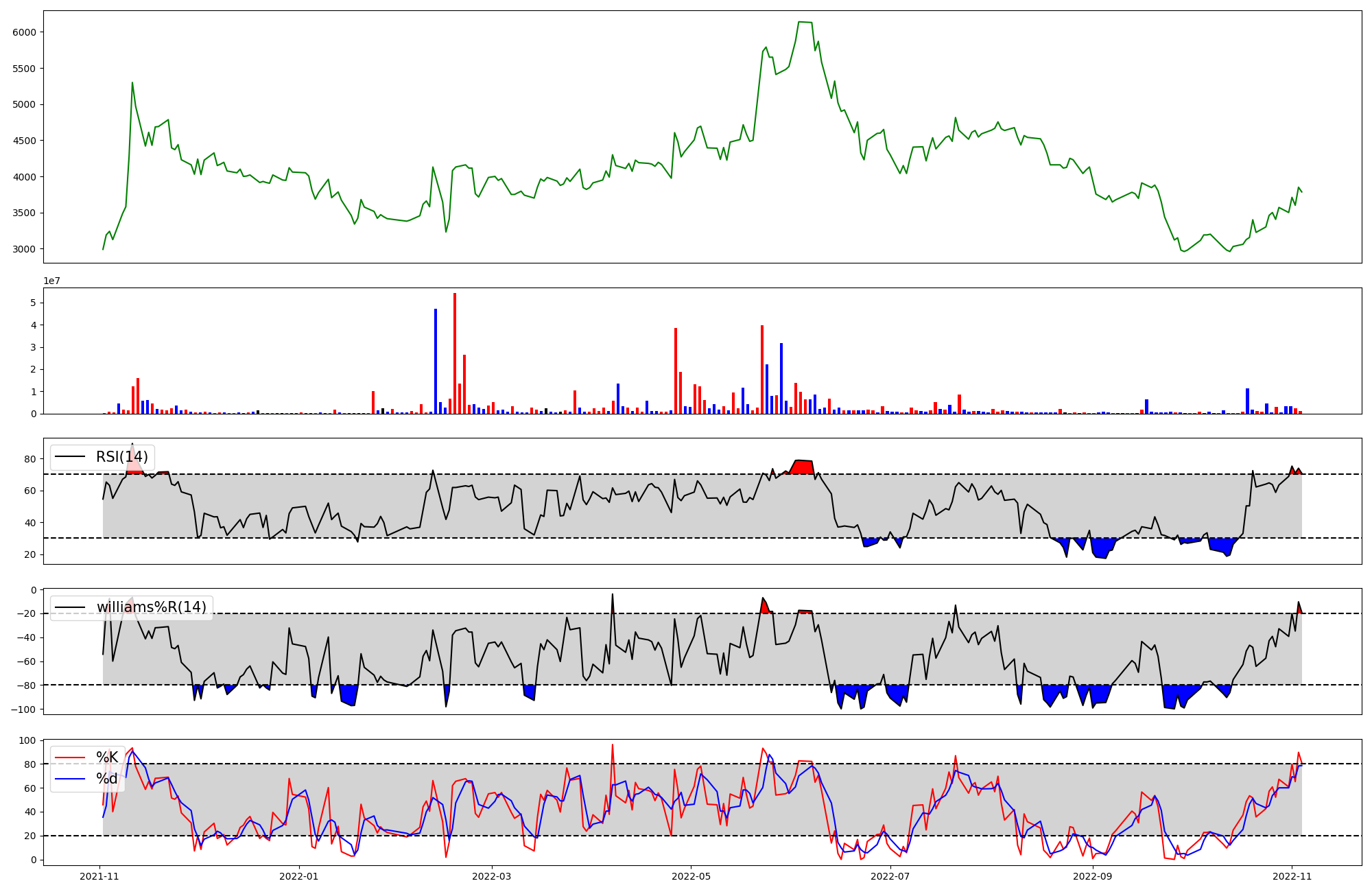
Task: Click the 2022-11 x-axis date label
Action: click(1292, 876)
